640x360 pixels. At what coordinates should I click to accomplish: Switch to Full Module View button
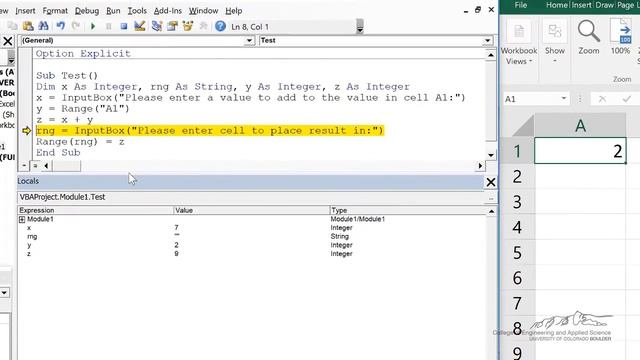point(36,166)
